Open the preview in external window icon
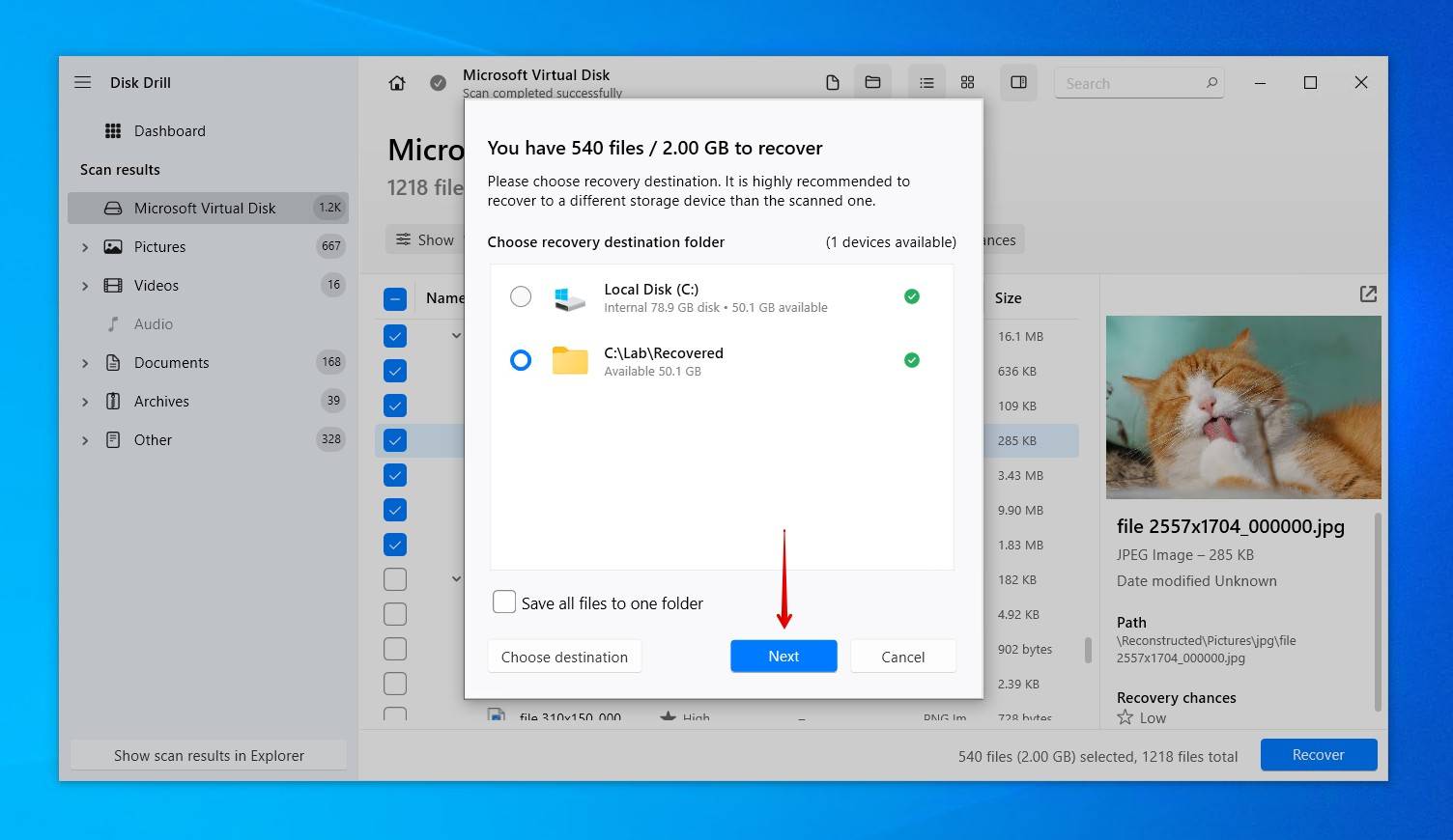 tap(1368, 294)
